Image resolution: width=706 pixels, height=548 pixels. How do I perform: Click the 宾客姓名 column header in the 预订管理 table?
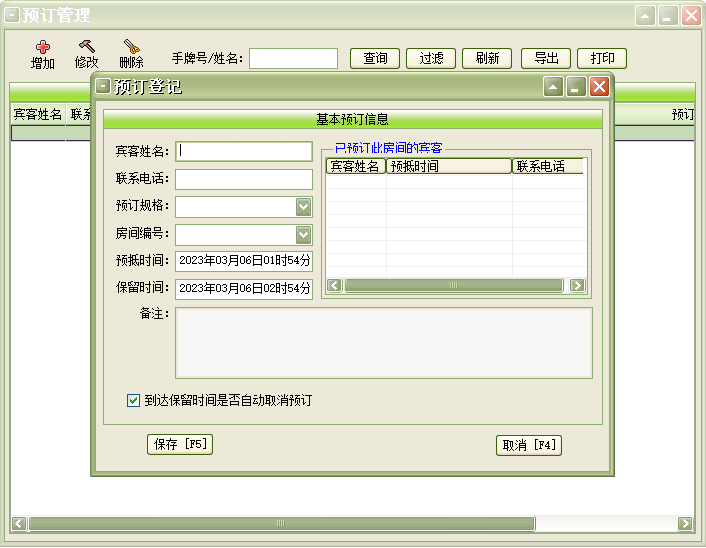pos(38,114)
